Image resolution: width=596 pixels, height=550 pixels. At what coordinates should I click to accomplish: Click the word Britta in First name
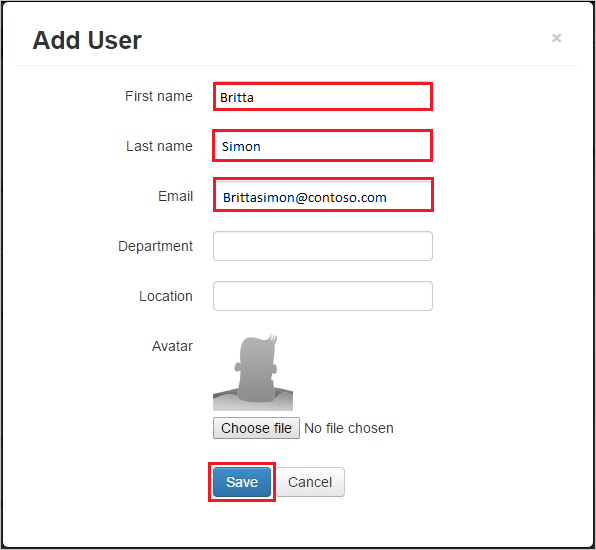point(237,98)
